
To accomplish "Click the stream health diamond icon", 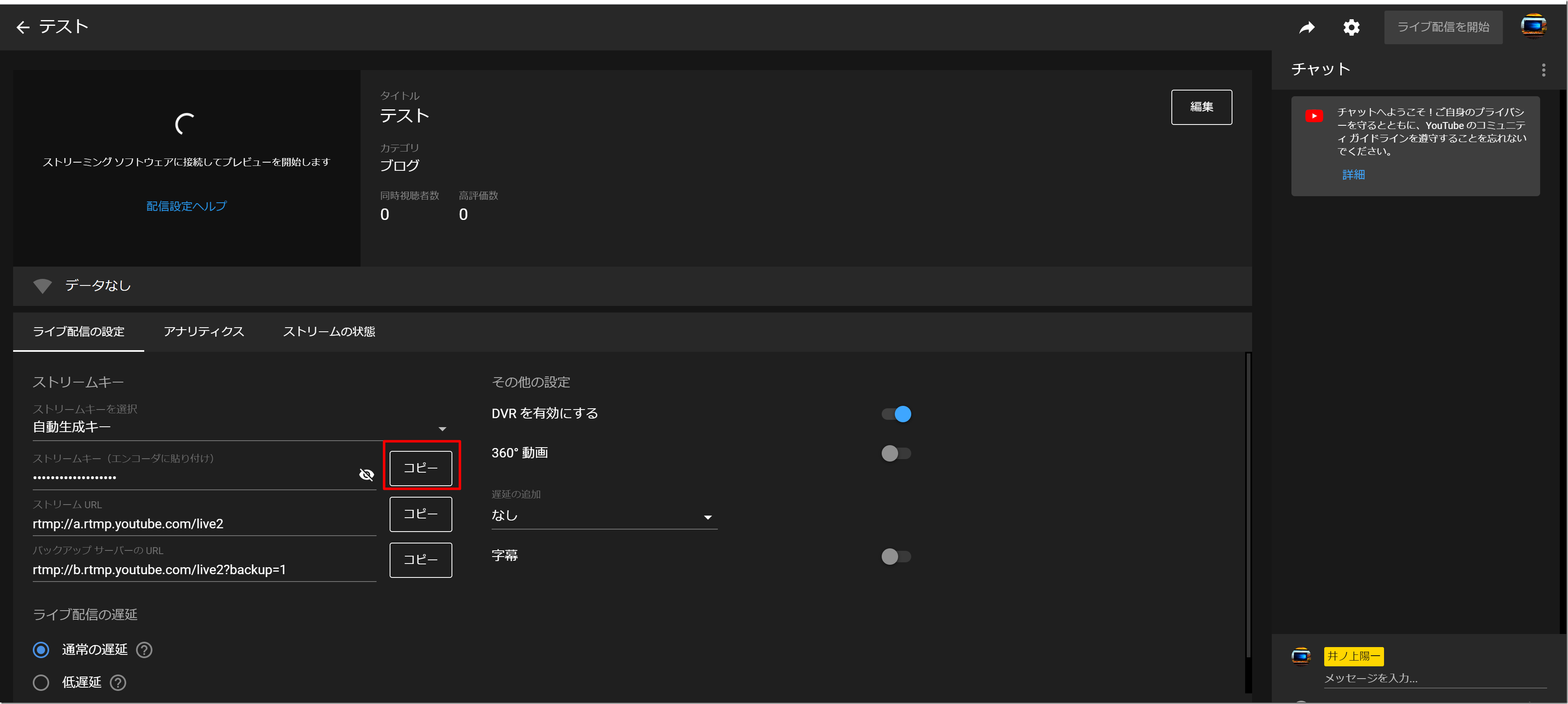I will (42, 286).
